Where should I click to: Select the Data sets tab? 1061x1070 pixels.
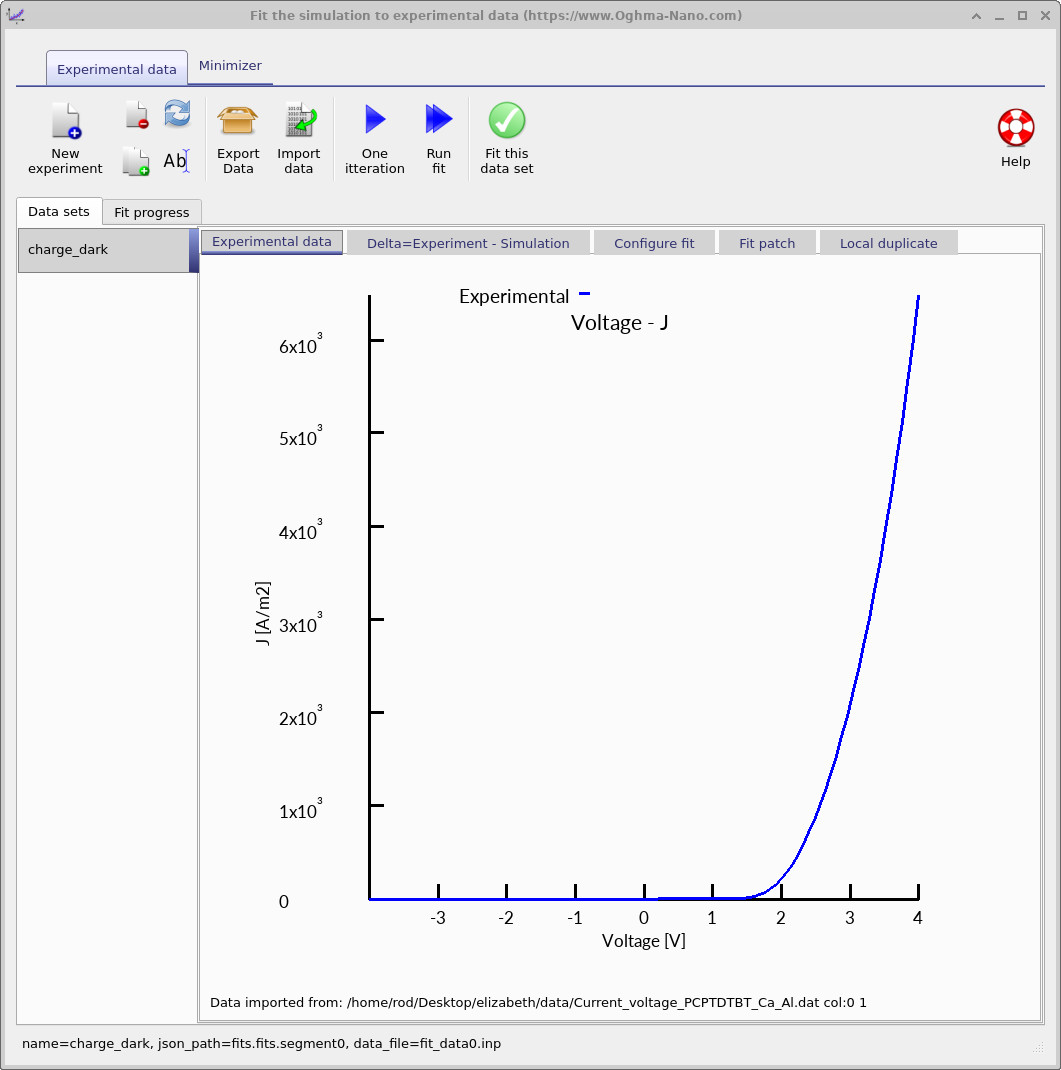[x=58, y=212]
